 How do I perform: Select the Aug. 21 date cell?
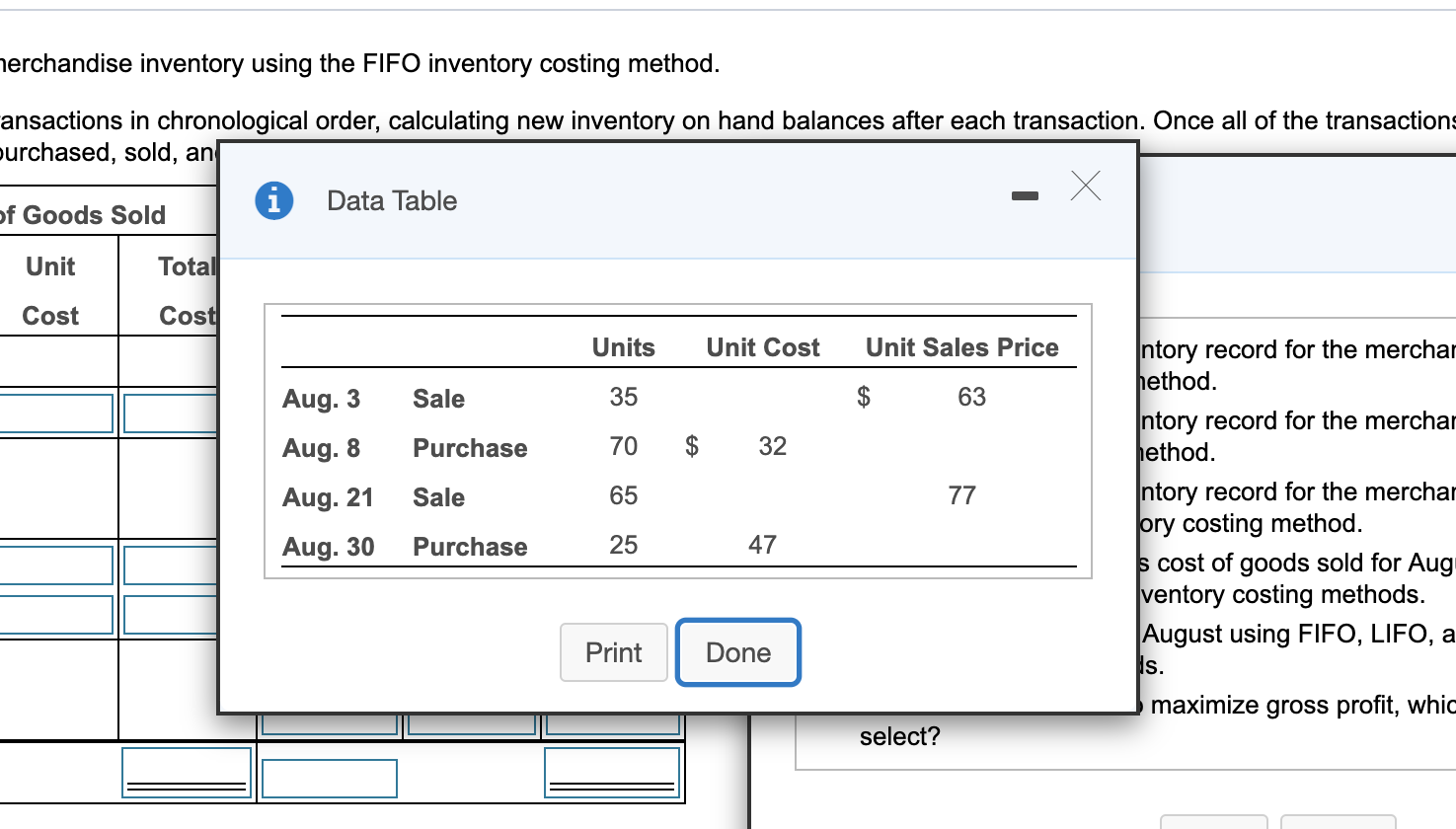pos(328,497)
